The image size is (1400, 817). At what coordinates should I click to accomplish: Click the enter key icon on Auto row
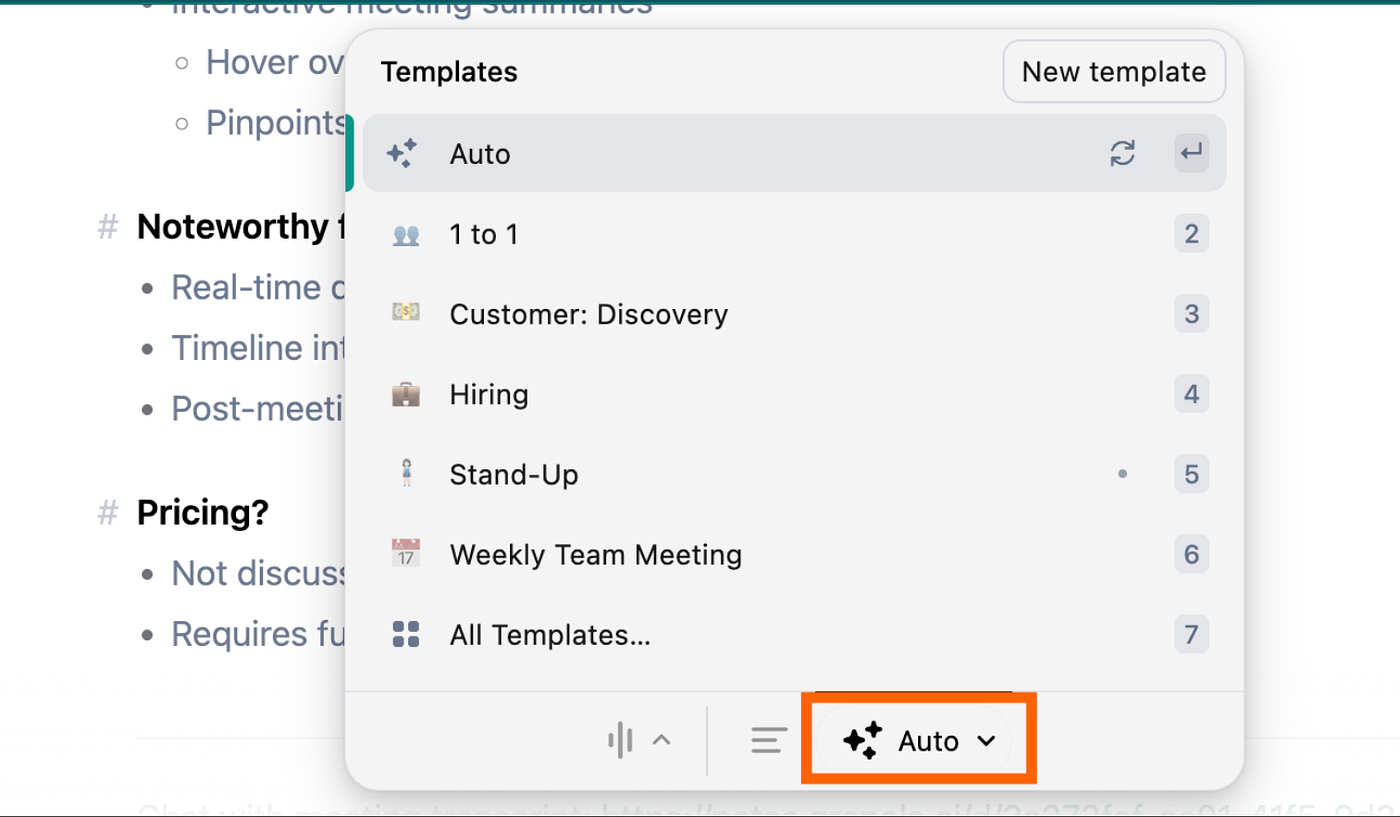pos(1191,154)
